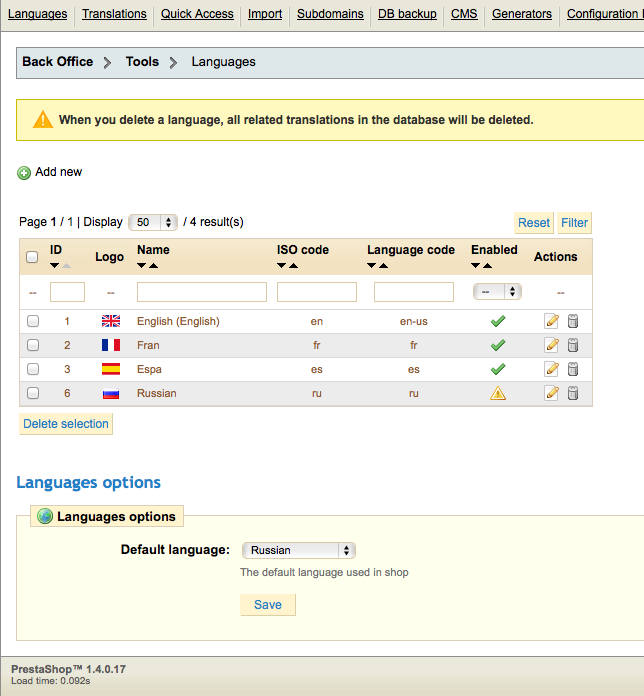The height and width of the screenshot is (696, 644).
Task: Click the trash icon for Fran row
Action: coord(573,345)
